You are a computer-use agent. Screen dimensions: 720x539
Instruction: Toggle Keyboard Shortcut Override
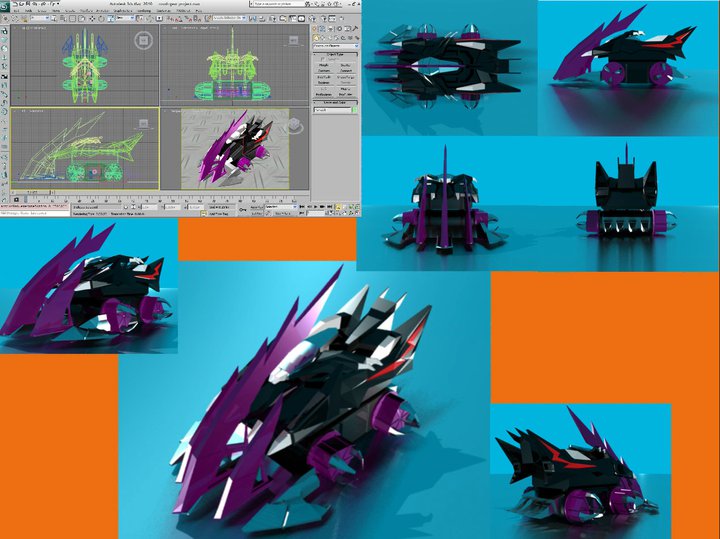[x=159, y=18]
